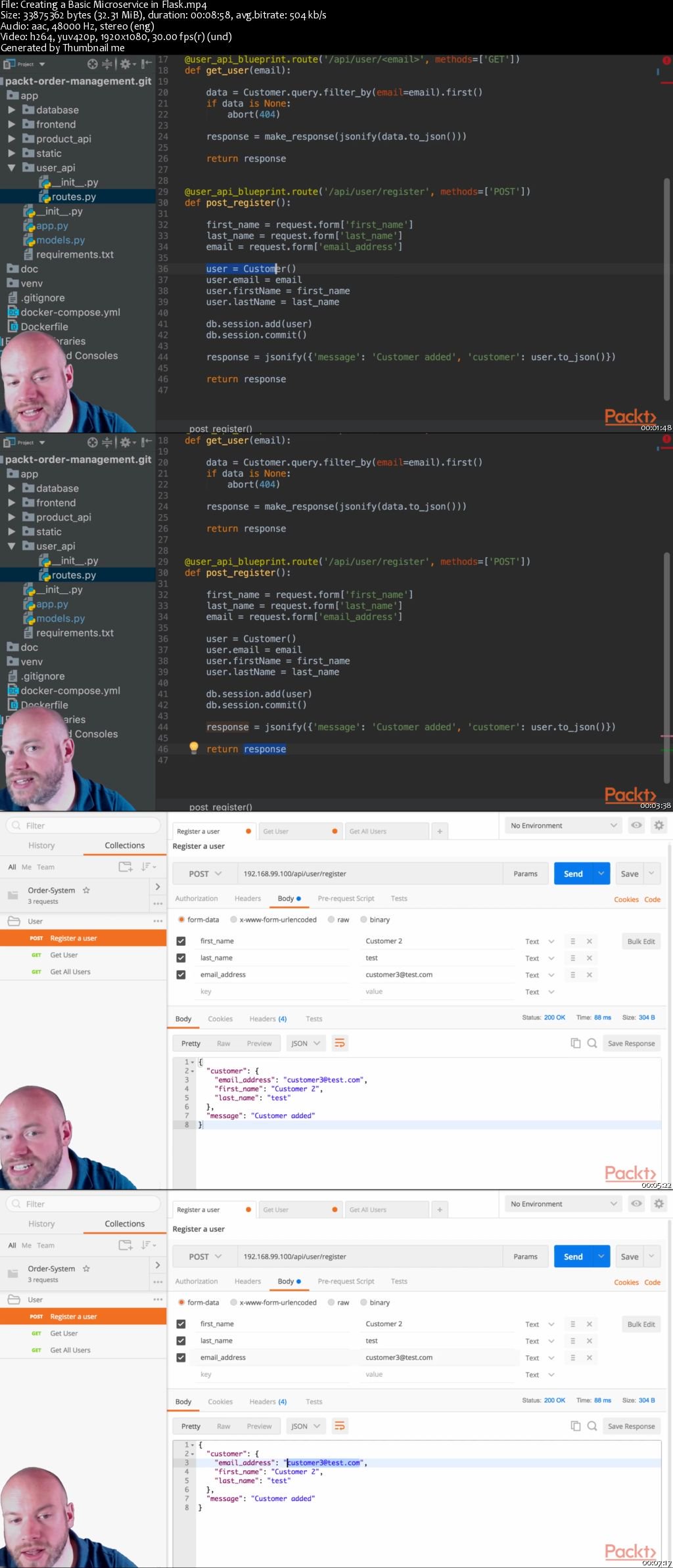The image size is (673, 1568).
Task: Switch to Get User tab in 00:05:22 frame
Action: coord(301,831)
